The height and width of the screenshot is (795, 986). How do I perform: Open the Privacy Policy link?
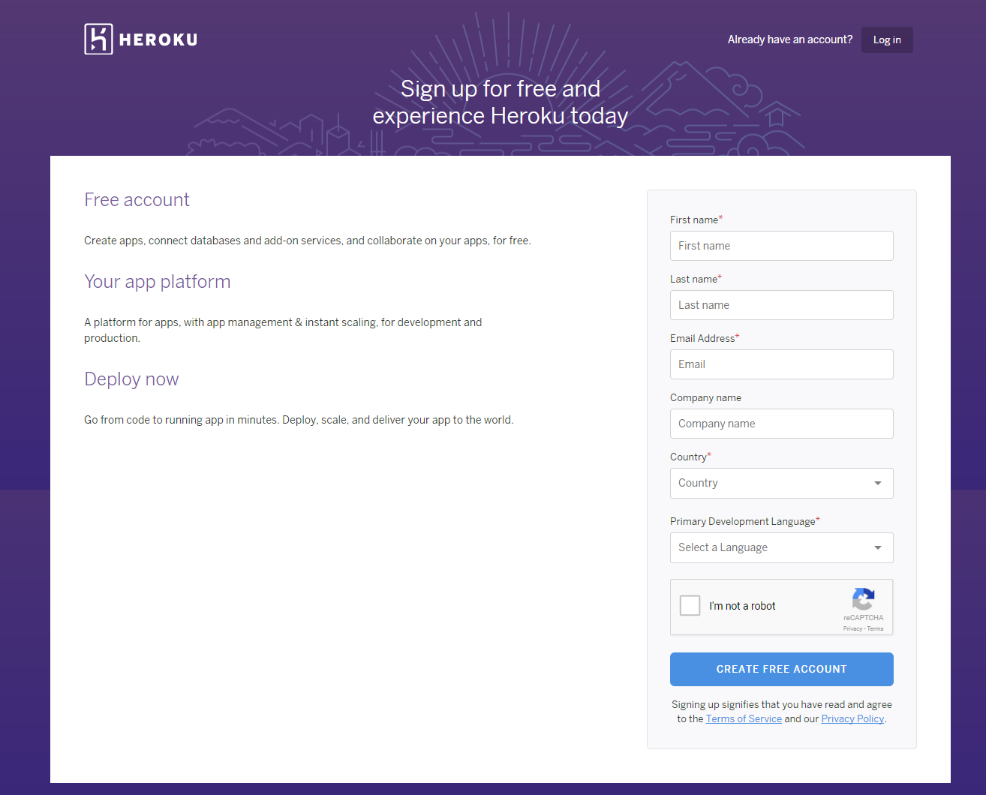tap(852, 718)
